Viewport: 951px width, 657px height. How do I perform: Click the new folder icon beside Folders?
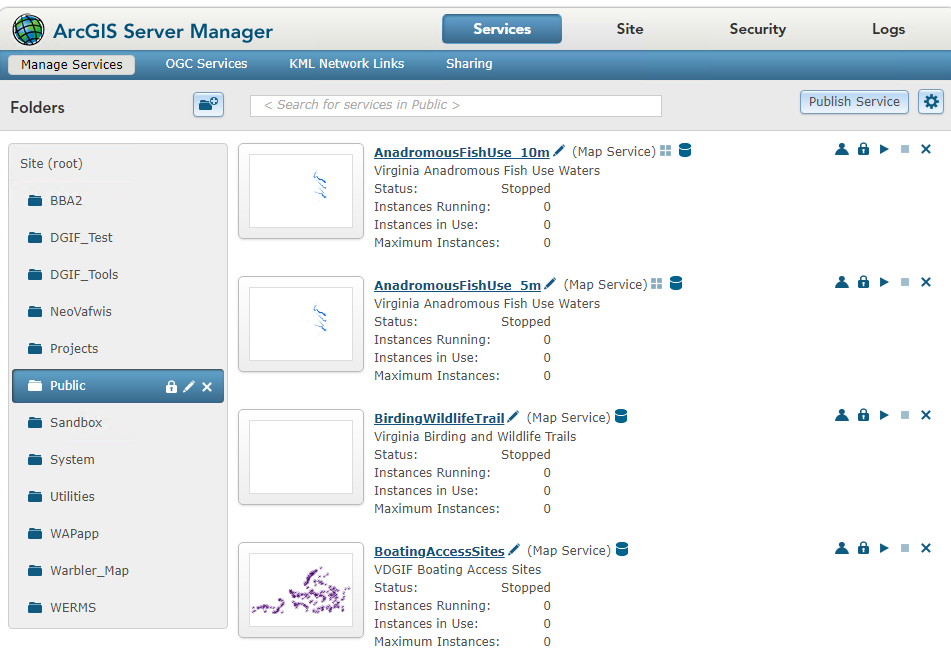tap(208, 104)
